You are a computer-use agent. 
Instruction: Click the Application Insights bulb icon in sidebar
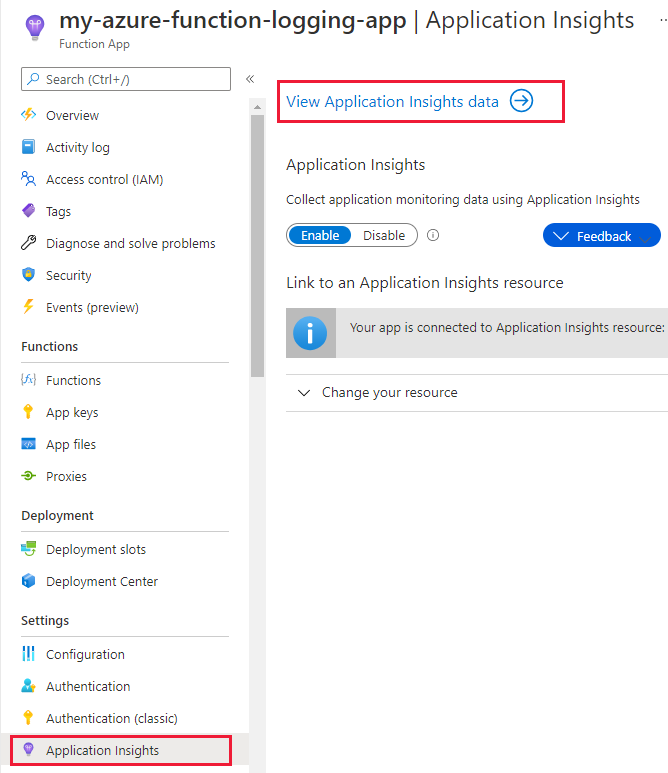29,750
